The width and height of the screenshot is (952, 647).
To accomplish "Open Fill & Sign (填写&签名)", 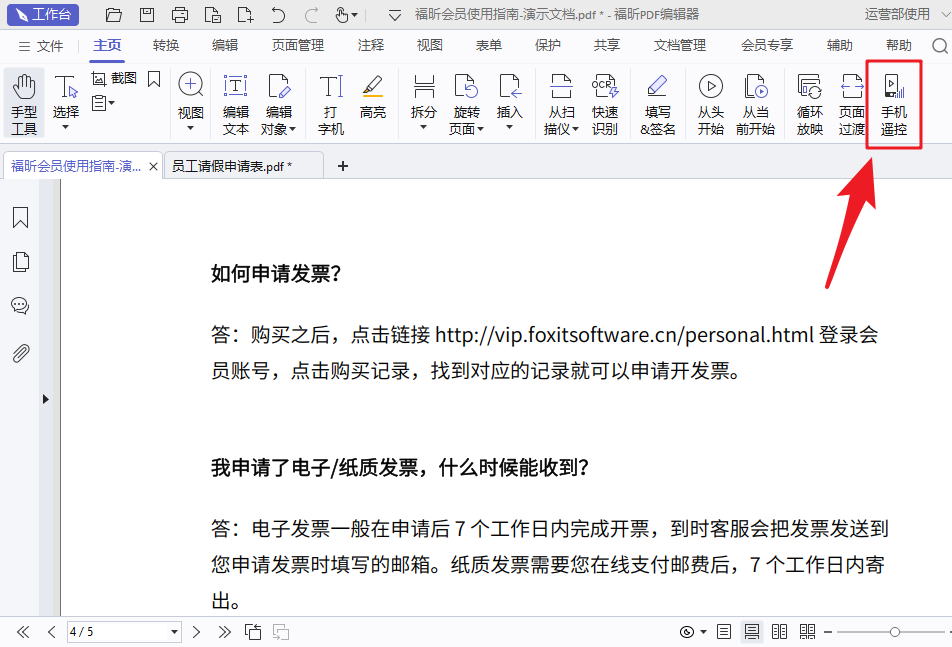I will (x=657, y=104).
